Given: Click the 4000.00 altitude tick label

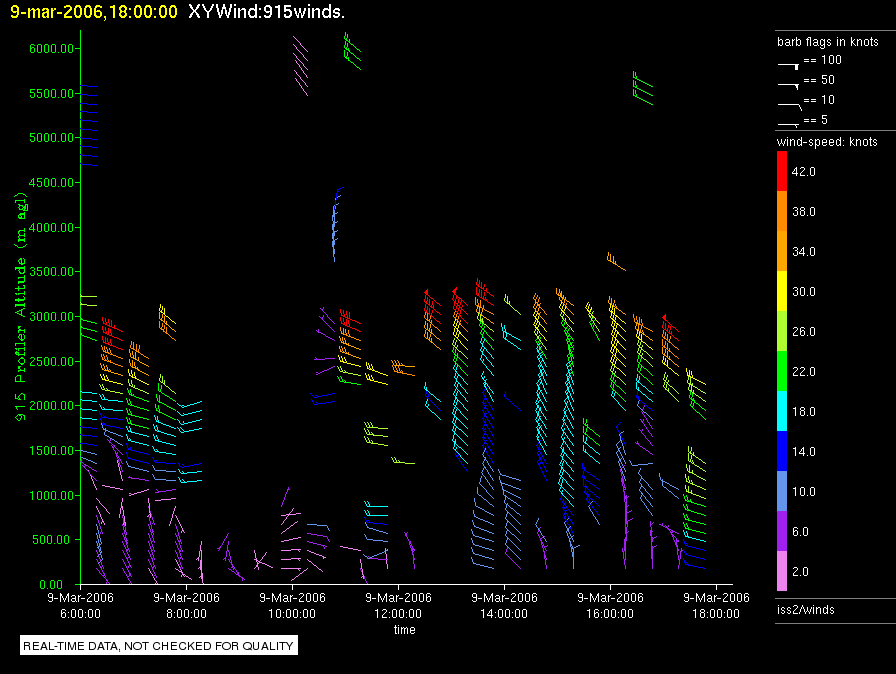Looking at the screenshot, I should pyautogui.click(x=51, y=227).
